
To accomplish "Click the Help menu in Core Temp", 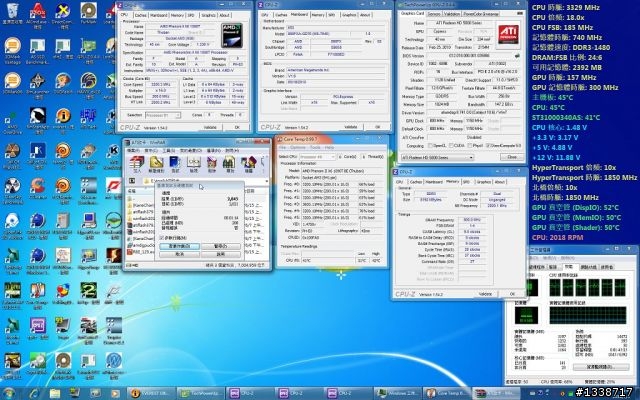I will click(x=329, y=147).
